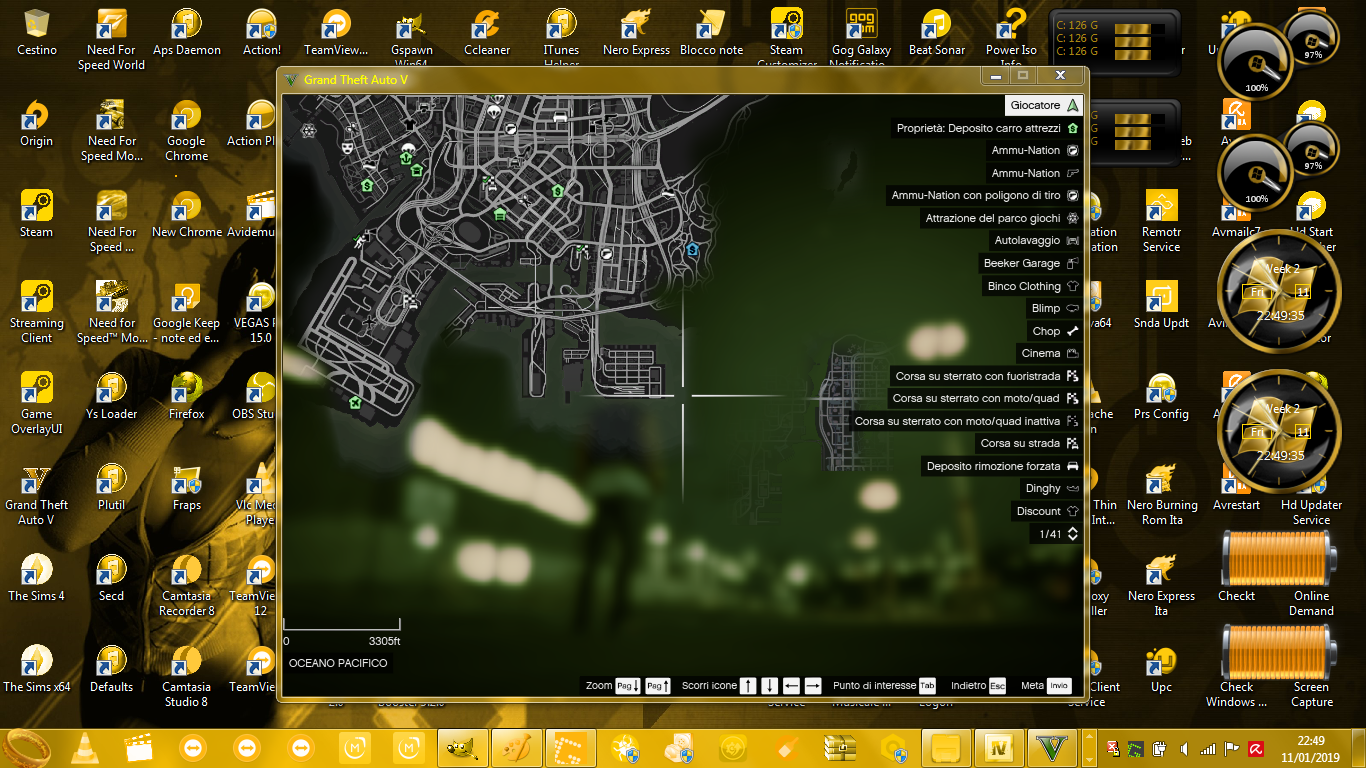The width and height of the screenshot is (1366, 768).
Task: Click the Chop bone legend icon
Action: [x=1072, y=331]
